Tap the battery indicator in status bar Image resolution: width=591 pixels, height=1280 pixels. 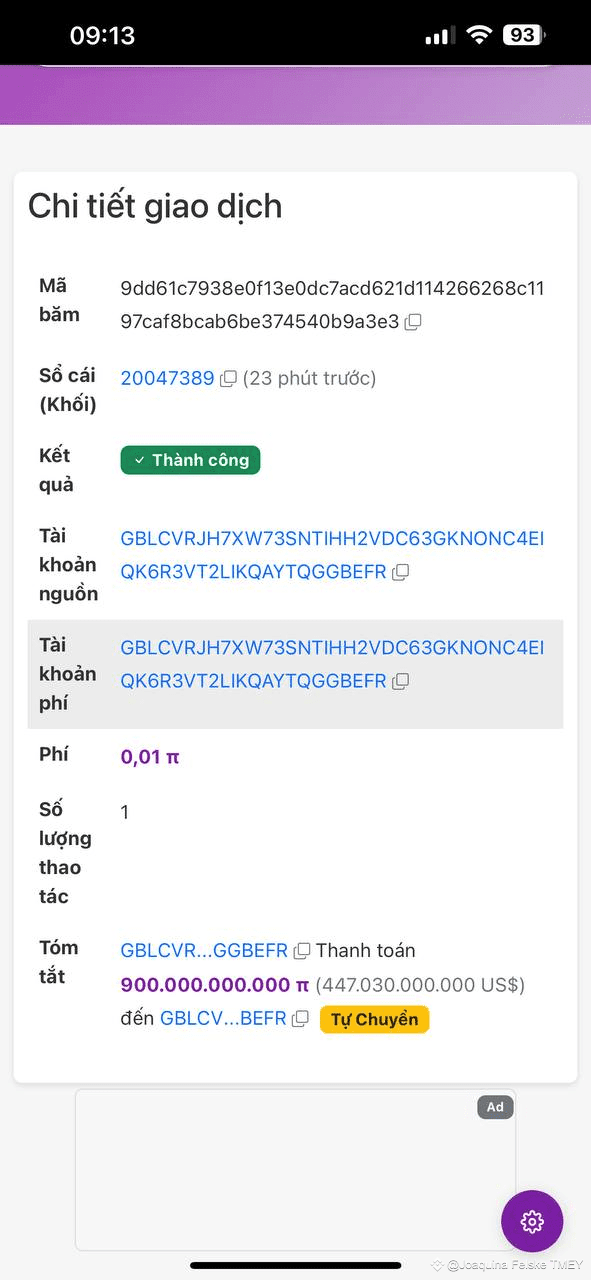pos(524,35)
